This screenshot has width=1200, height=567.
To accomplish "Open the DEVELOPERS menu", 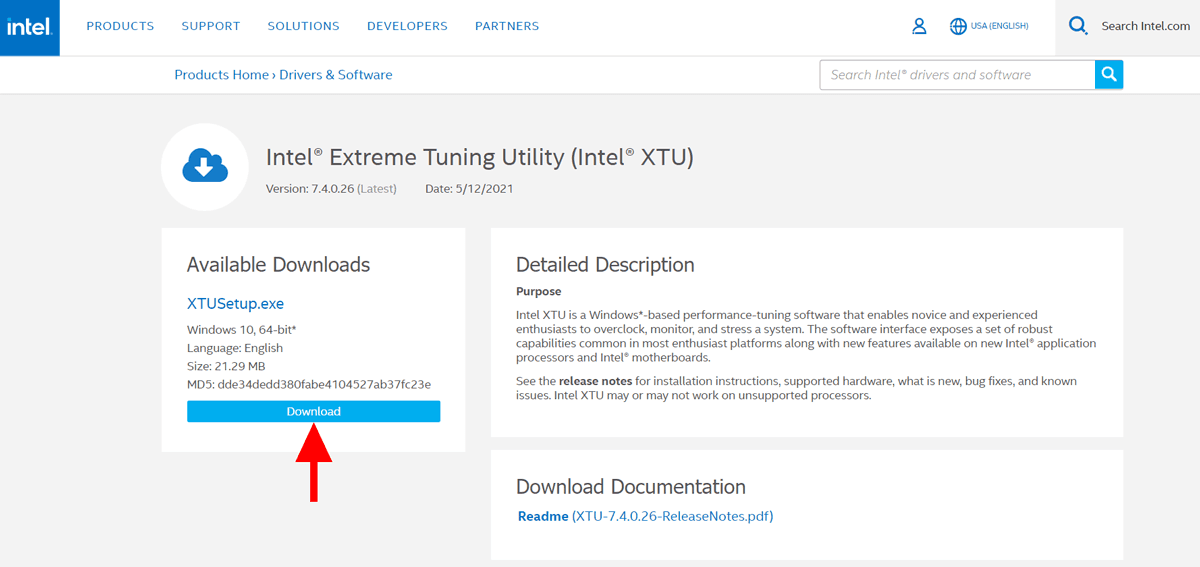I will coord(407,26).
